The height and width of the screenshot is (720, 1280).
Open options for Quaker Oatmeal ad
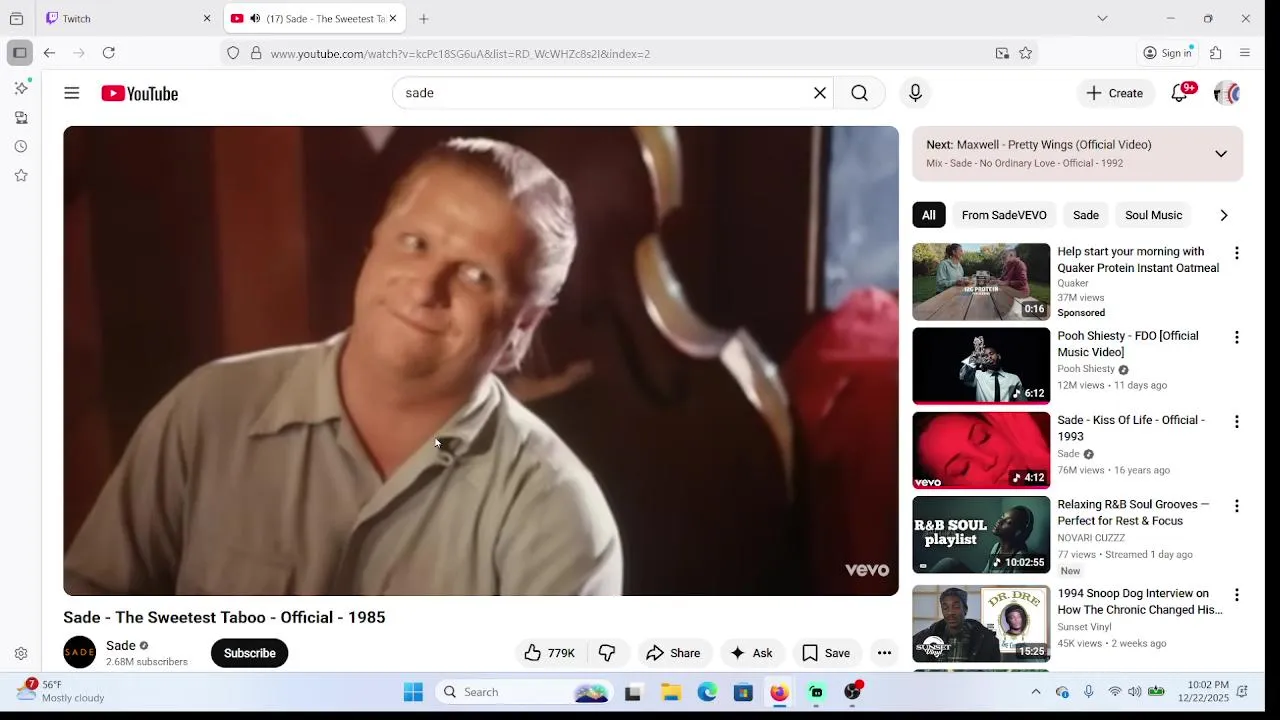(x=1236, y=253)
